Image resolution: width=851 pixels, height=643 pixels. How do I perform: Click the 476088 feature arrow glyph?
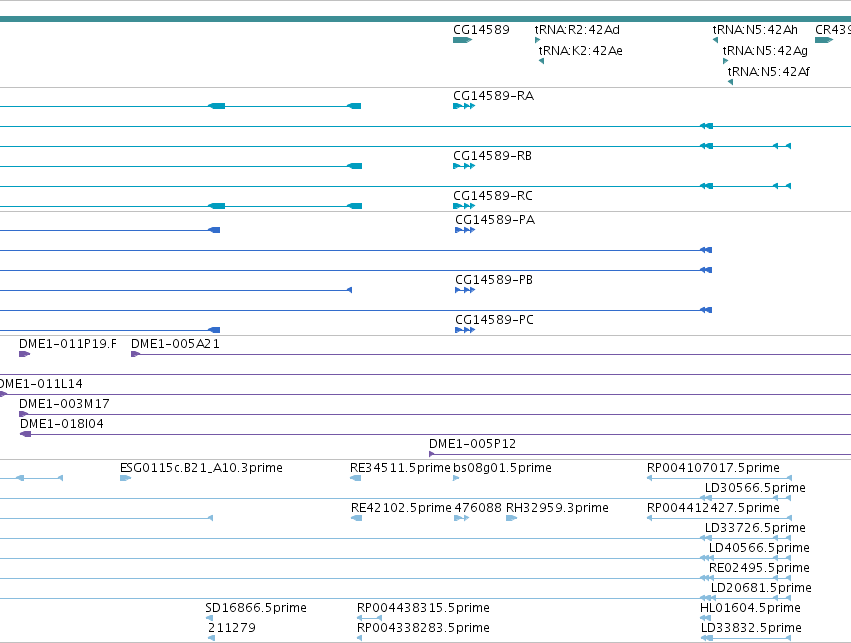point(461,518)
